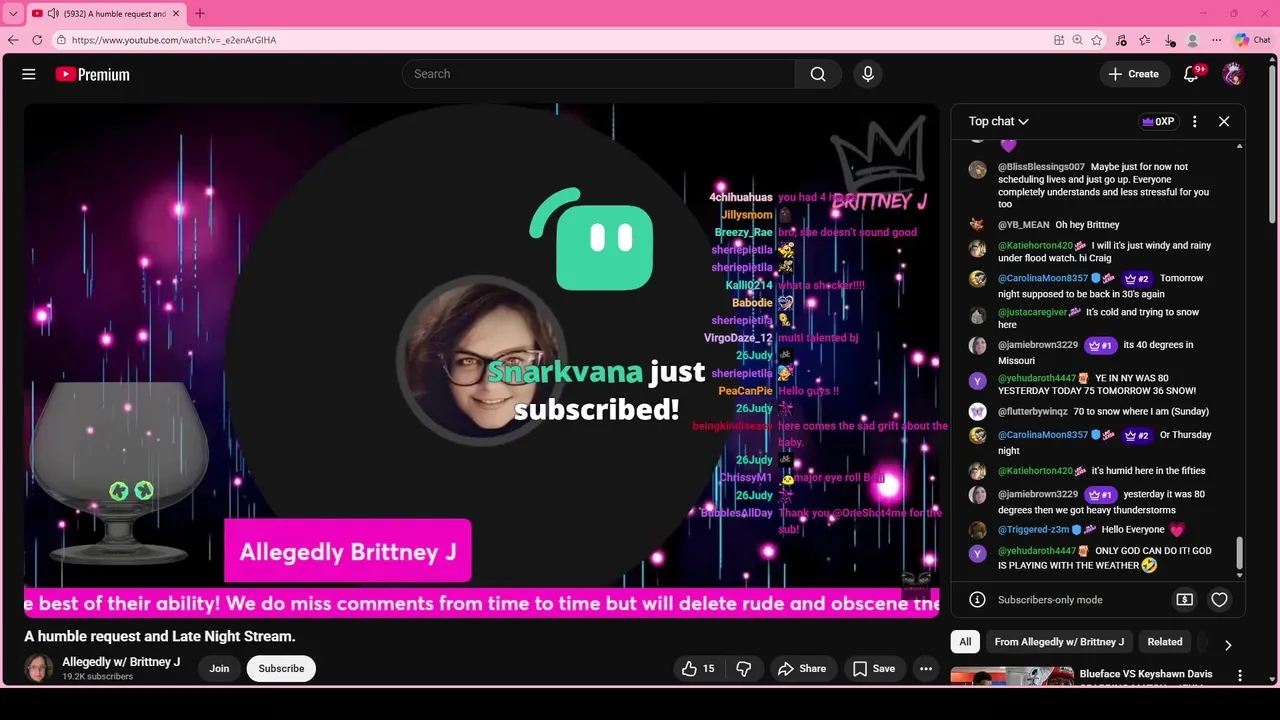Open live chat options three-dot menu
The height and width of the screenshot is (720, 1280).
point(1194,121)
